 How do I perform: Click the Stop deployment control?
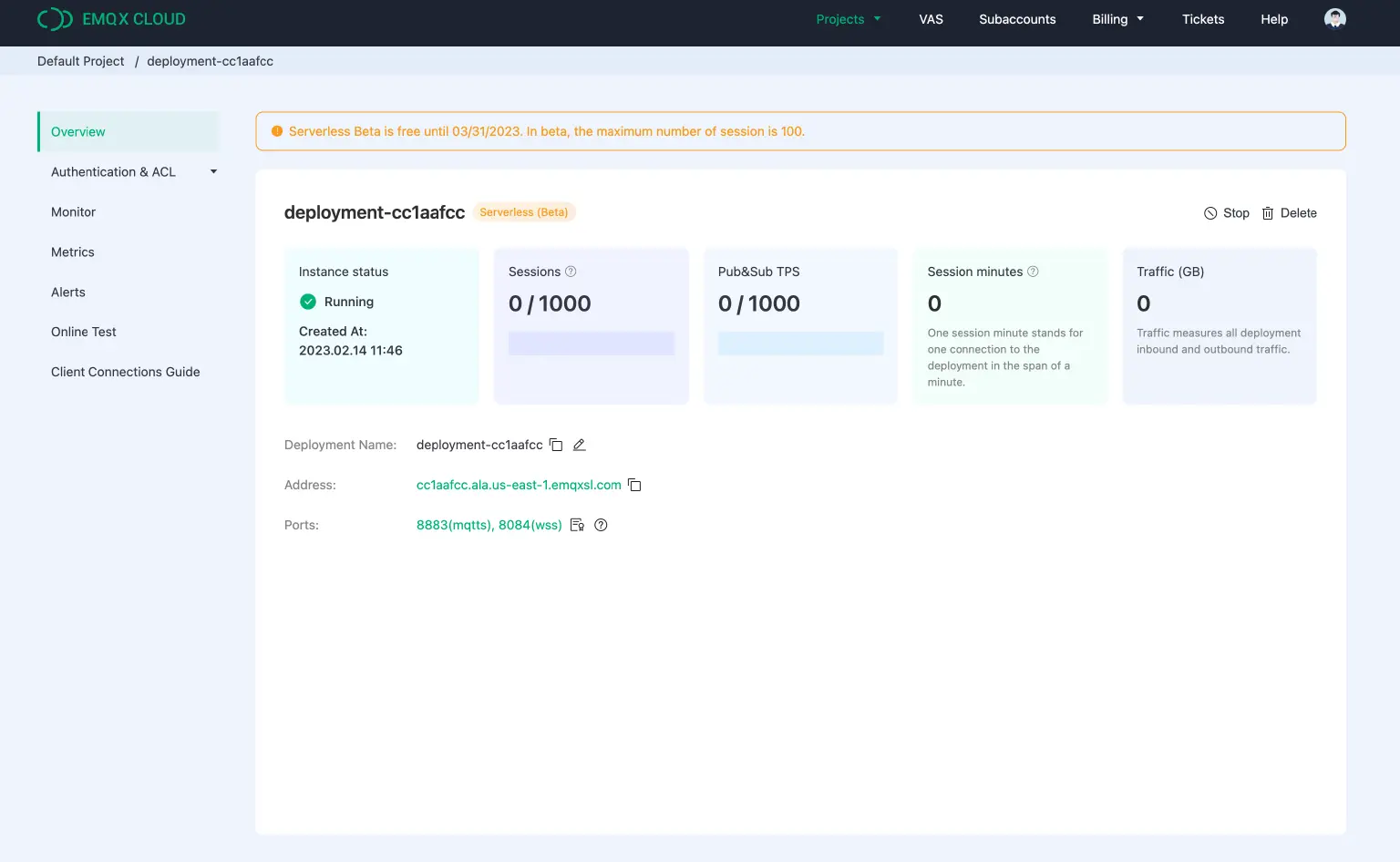click(x=1226, y=212)
